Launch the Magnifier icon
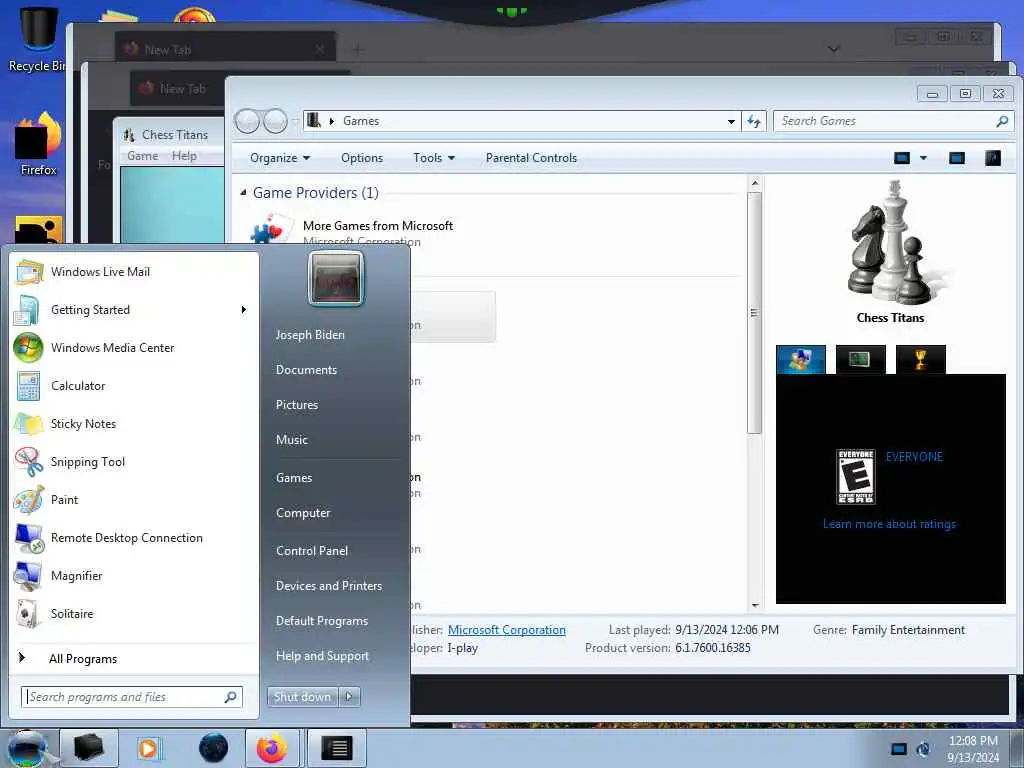This screenshot has width=1024, height=768. tap(28, 575)
